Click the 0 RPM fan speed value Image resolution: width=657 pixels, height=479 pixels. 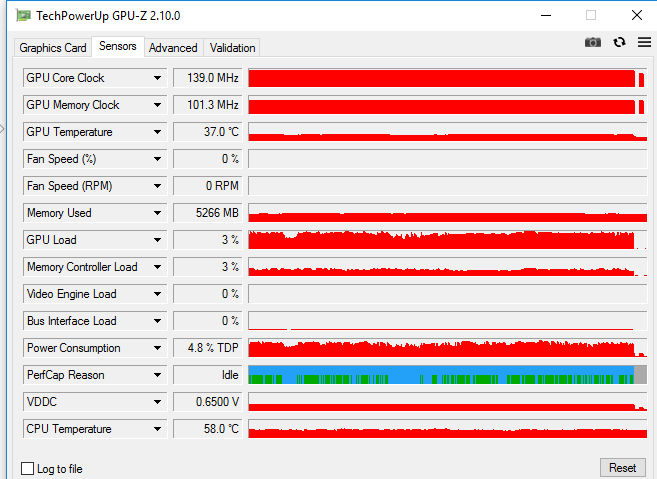click(207, 186)
